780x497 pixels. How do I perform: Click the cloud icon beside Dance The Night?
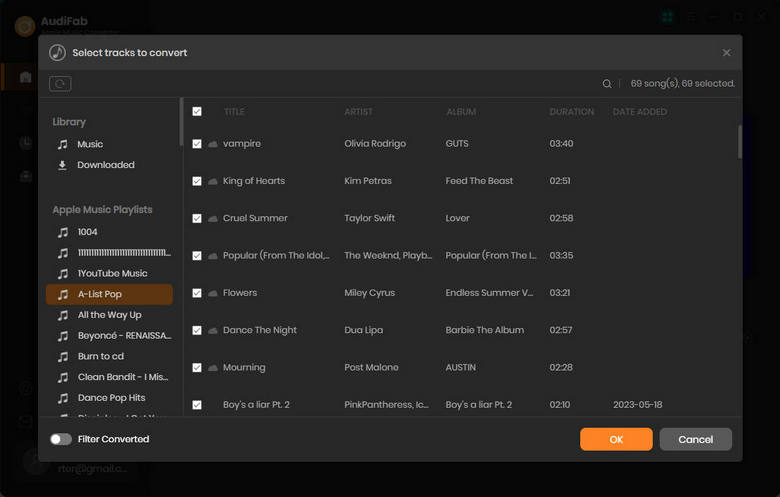coord(213,330)
